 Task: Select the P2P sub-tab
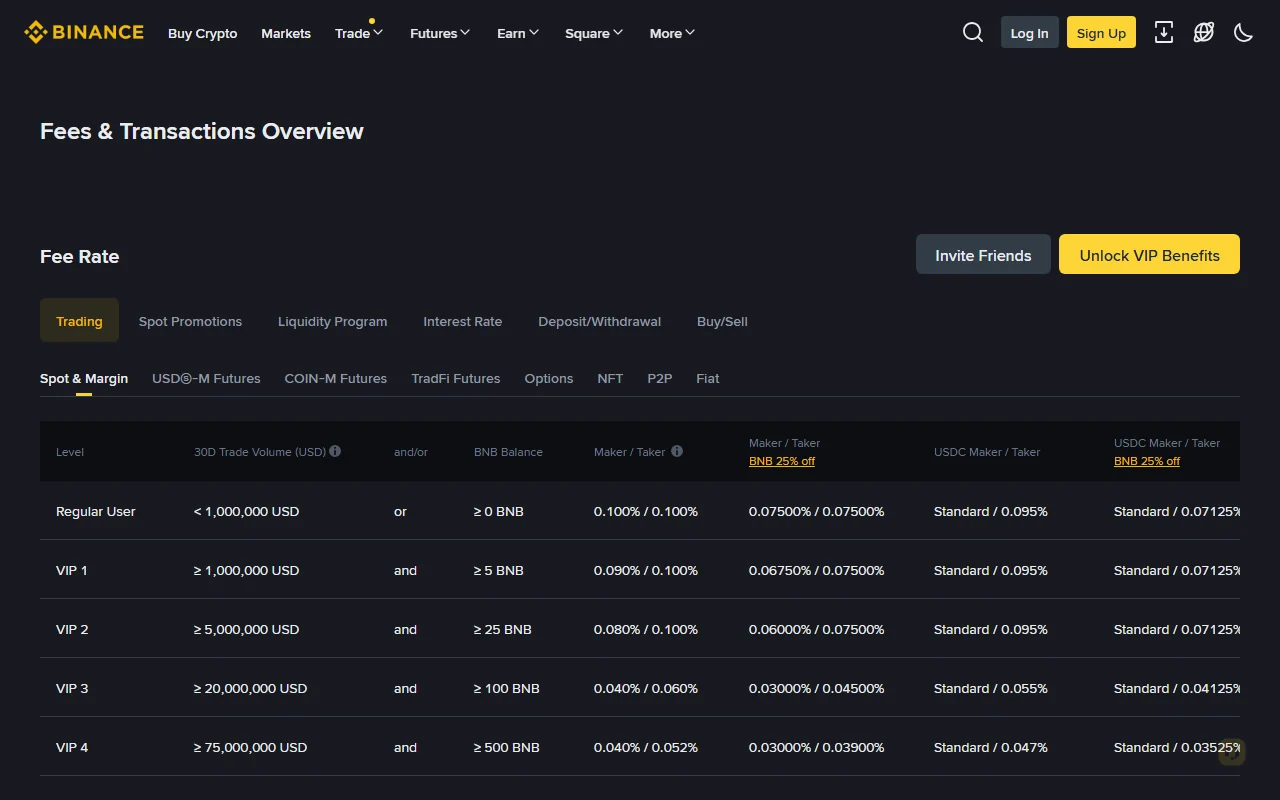[x=660, y=378]
